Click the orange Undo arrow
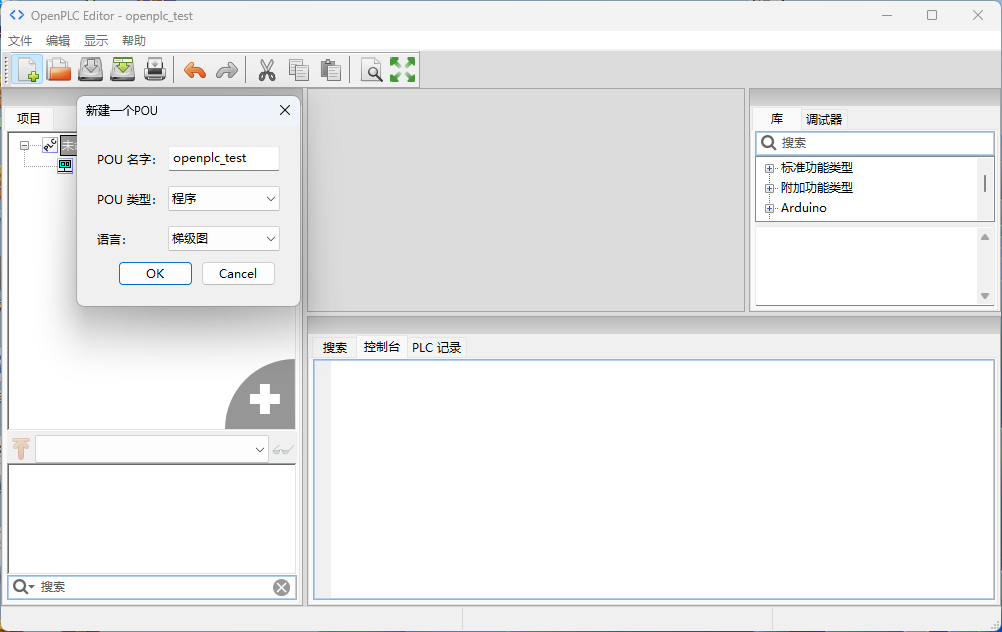The width and height of the screenshot is (1002, 632). pyautogui.click(x=195, y=70)
